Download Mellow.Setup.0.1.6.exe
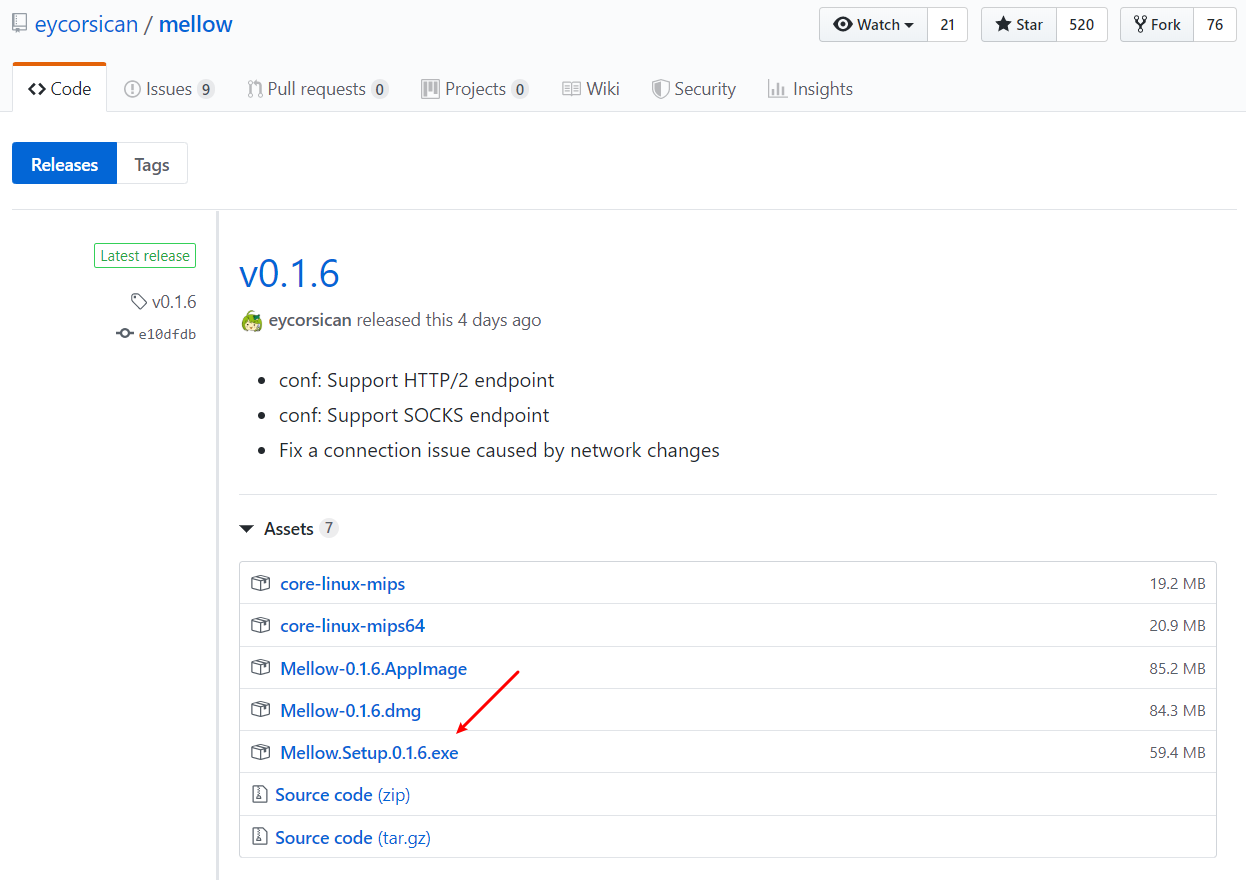Viewport: 1246px width, 880px height. (x=369, y=753)
